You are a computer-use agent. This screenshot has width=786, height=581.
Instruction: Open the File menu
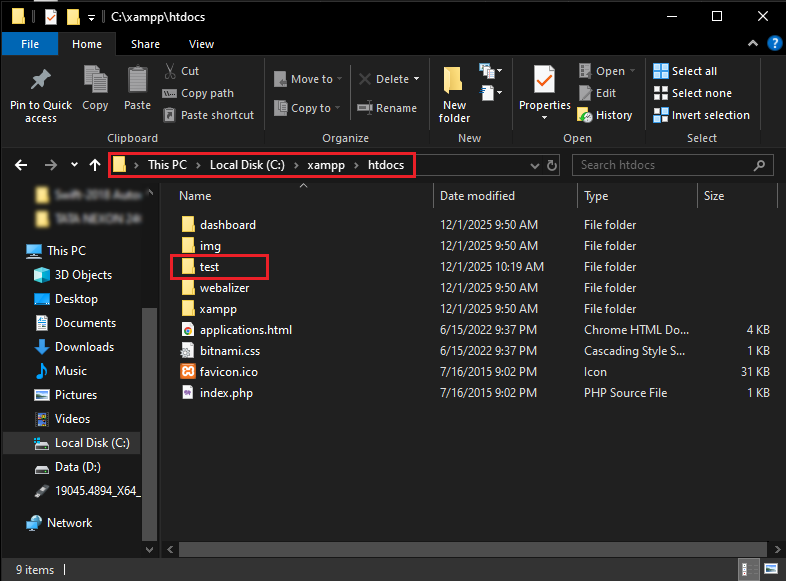click(x=30, y=44)
